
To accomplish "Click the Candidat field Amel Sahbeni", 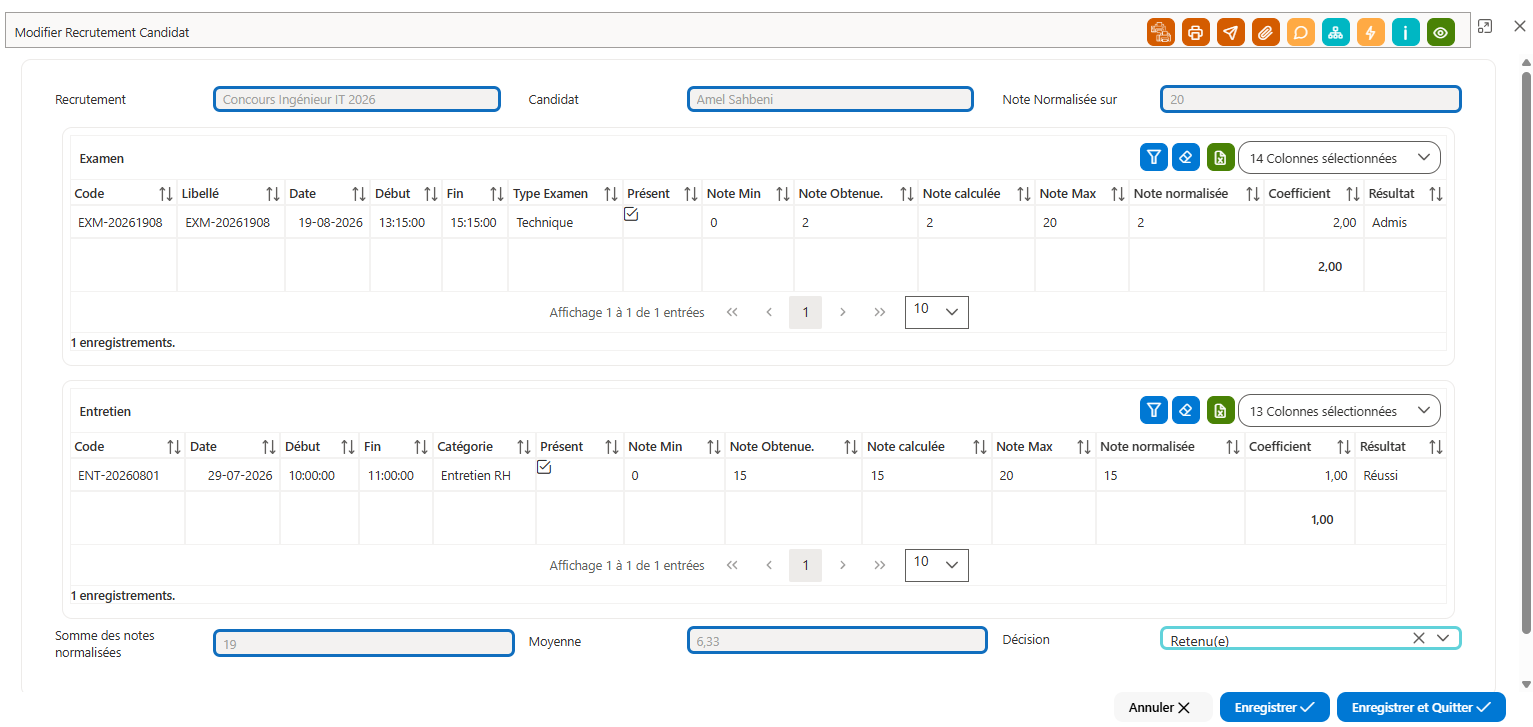I will tap(830, 99).
